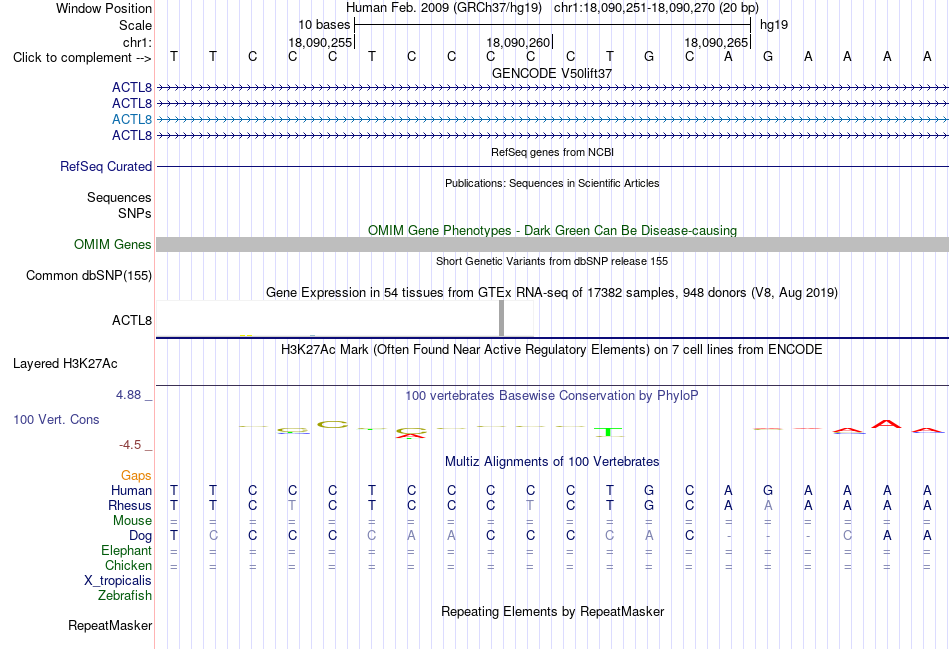Image resolution: width=950 pixels, height=649 pixels.
Task: Open the RefSeq Curated track label
Action: tap(105, 166)
